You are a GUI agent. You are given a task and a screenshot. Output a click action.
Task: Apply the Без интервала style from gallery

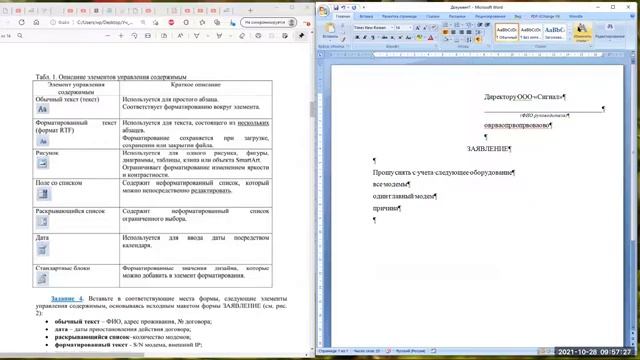[x=531, y=32]
